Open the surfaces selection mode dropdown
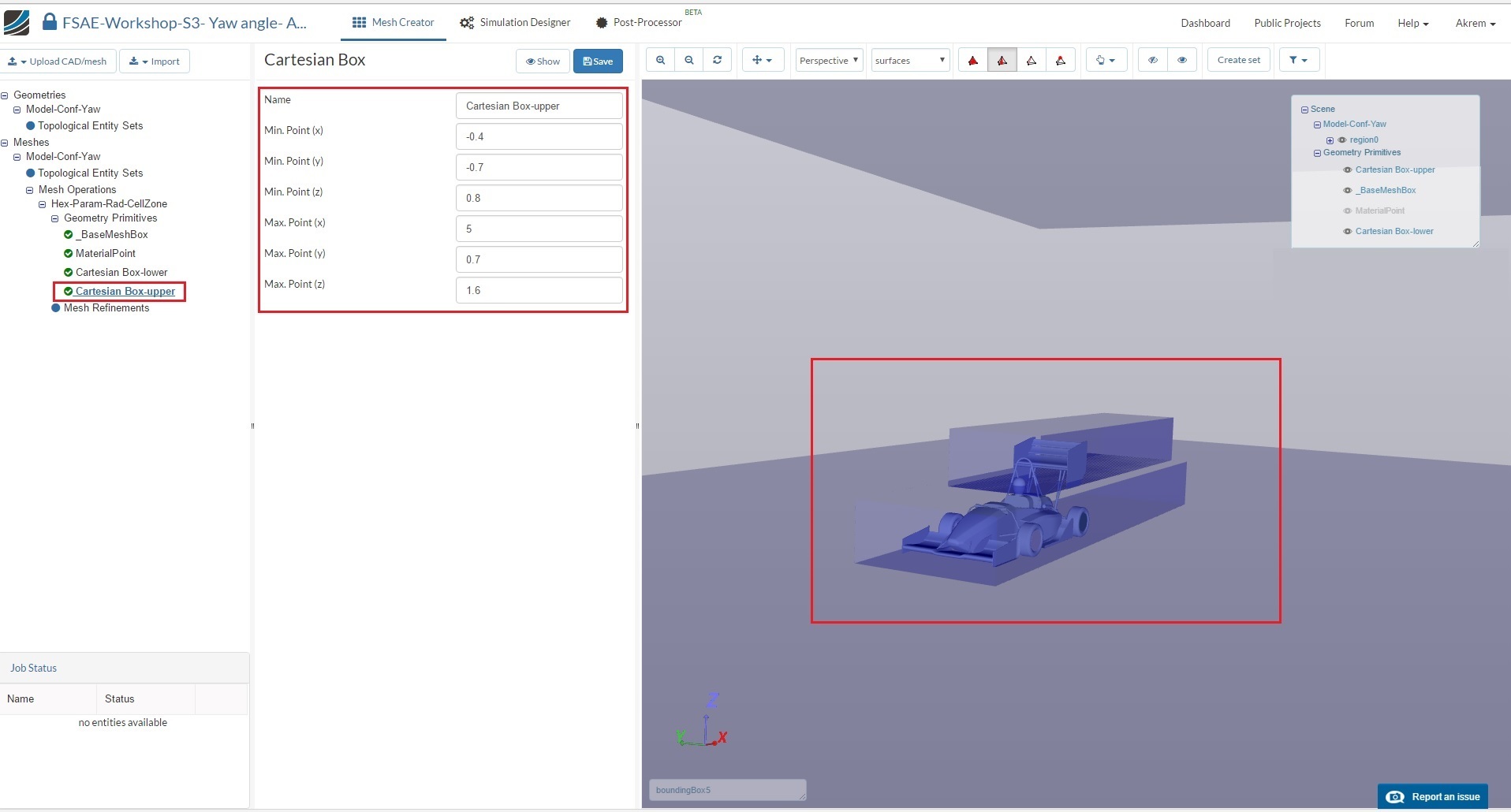Viewport: 1511px width, 812px height. pyautogui.click(x=909, y=61)
